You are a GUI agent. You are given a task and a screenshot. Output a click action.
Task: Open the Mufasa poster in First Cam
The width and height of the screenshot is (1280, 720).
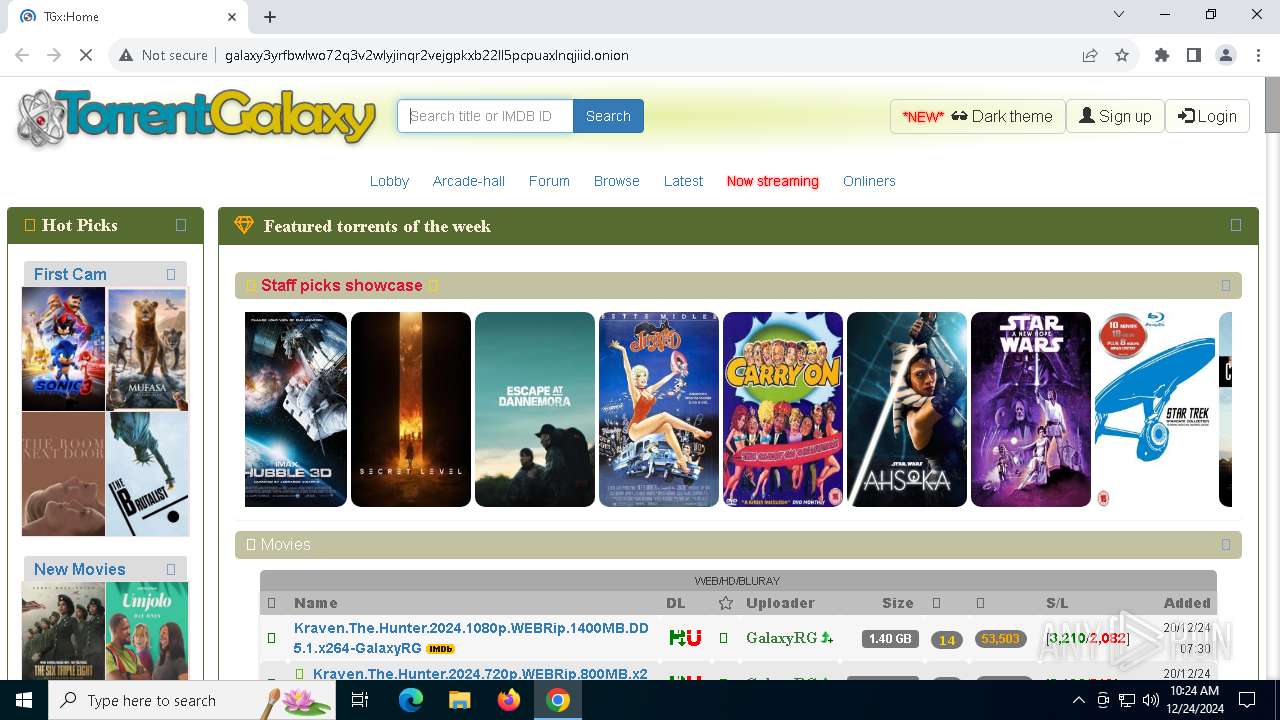[x=148, y=349]
